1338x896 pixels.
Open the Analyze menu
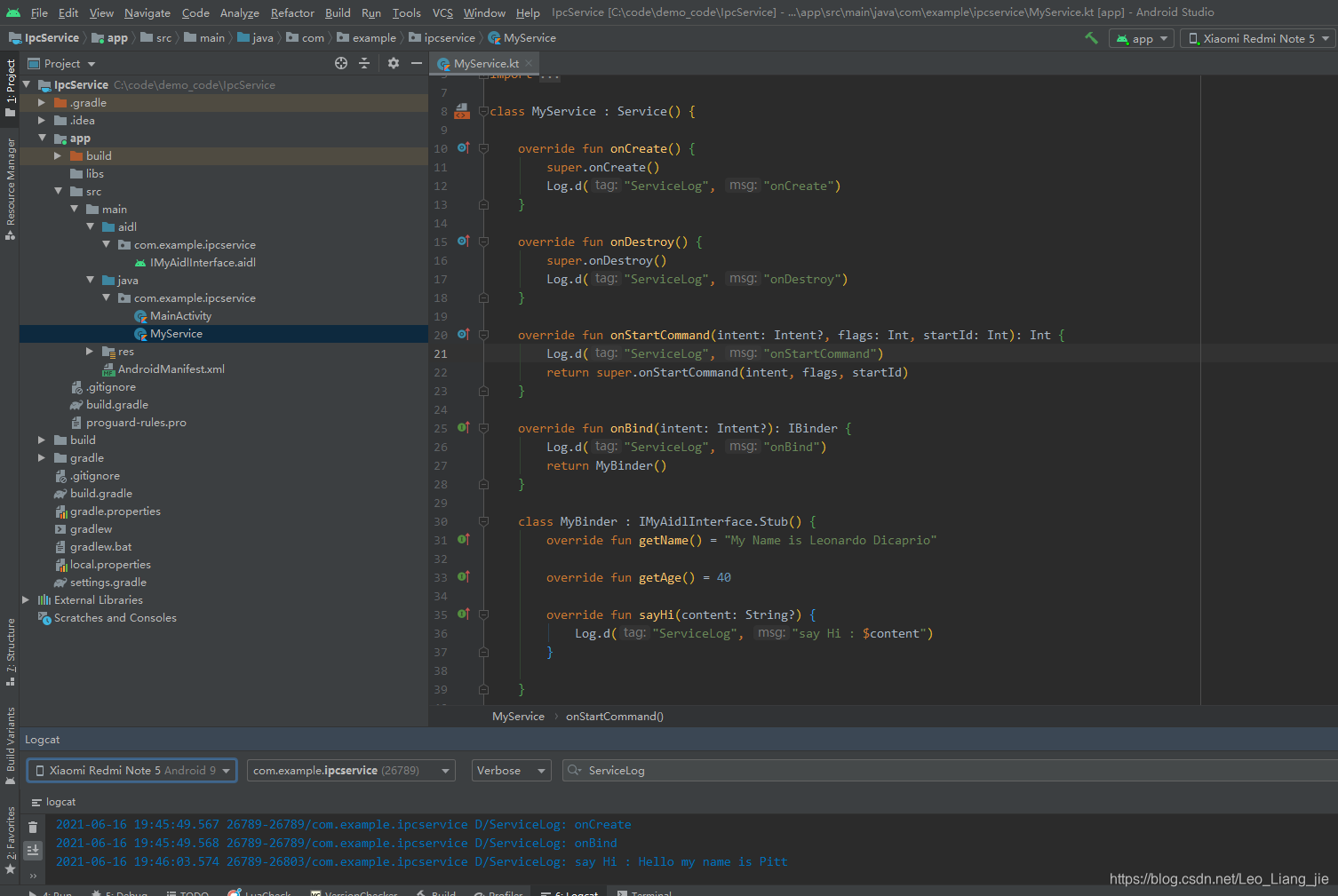click(239, 12)
